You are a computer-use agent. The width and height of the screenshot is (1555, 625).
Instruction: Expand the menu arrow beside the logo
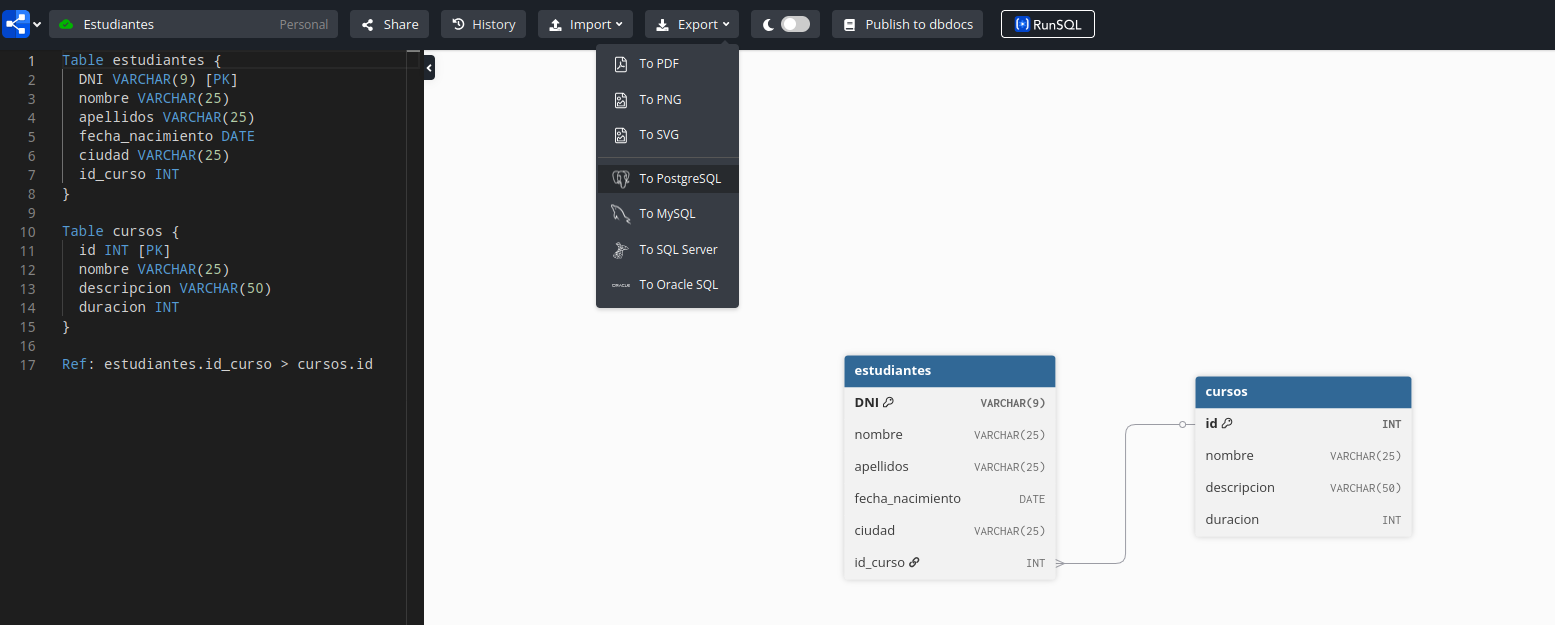click(38, 24)
